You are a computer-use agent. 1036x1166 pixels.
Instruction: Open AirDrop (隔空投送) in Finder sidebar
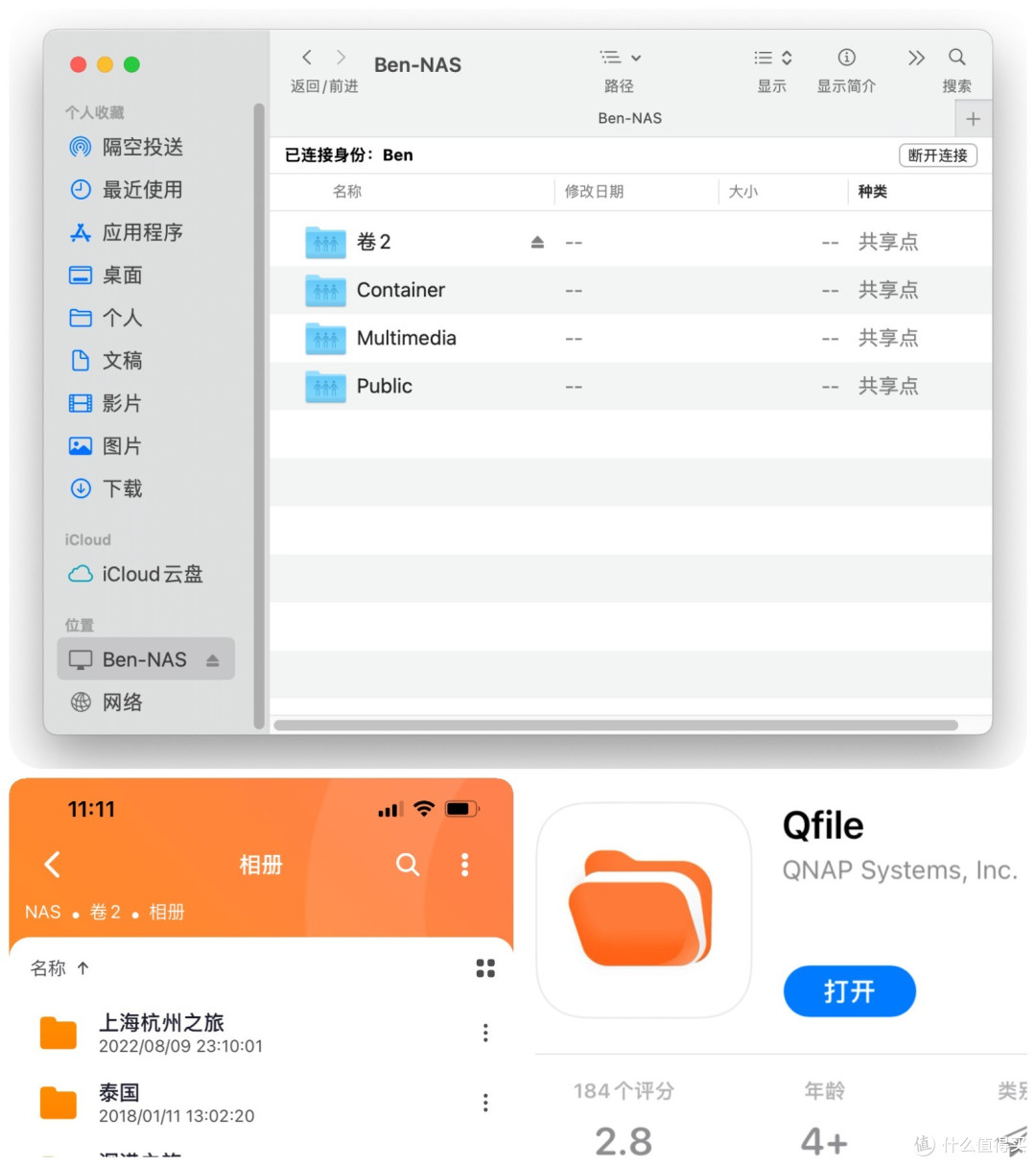pyautogui.click(x=126, y=147)
